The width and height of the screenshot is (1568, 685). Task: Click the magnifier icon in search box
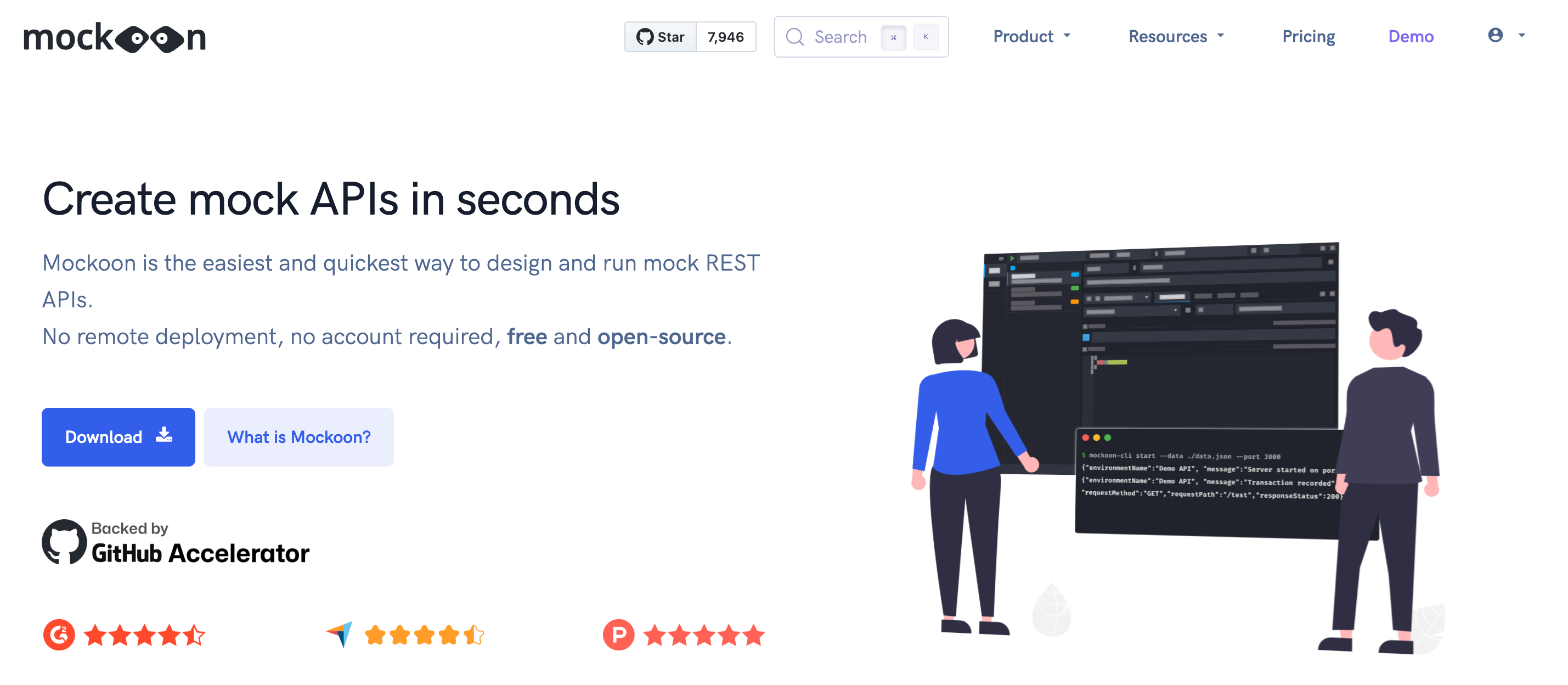pos(794,37)
